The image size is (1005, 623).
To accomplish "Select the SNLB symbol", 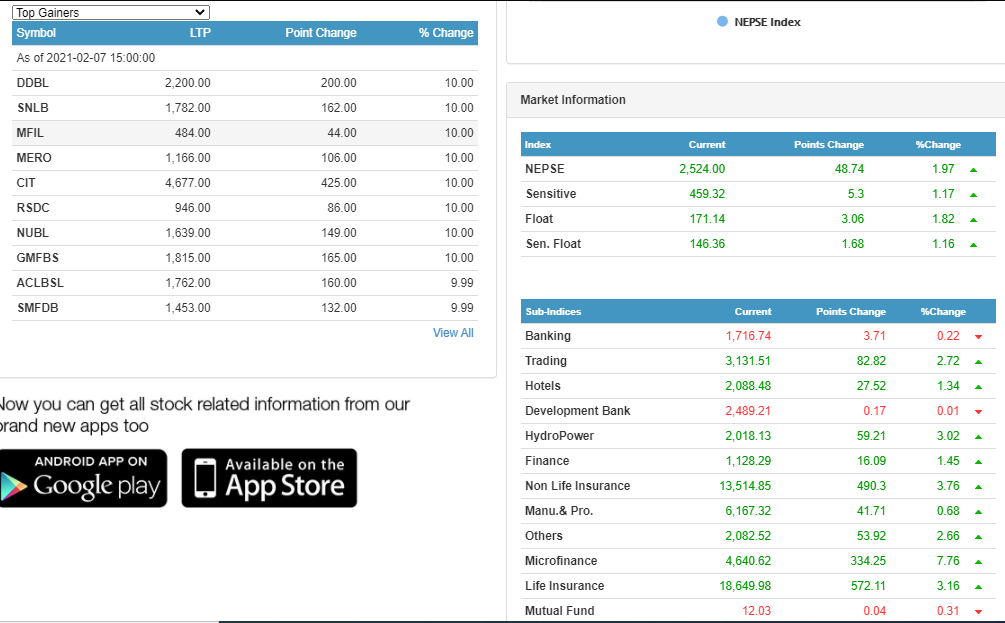I will click(33, 108).
